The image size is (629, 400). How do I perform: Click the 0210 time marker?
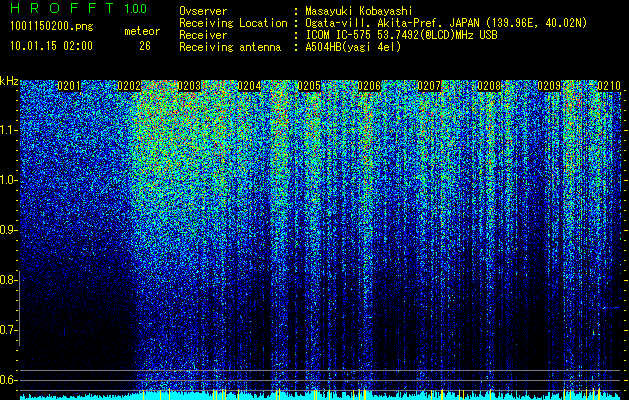(609, 86)
